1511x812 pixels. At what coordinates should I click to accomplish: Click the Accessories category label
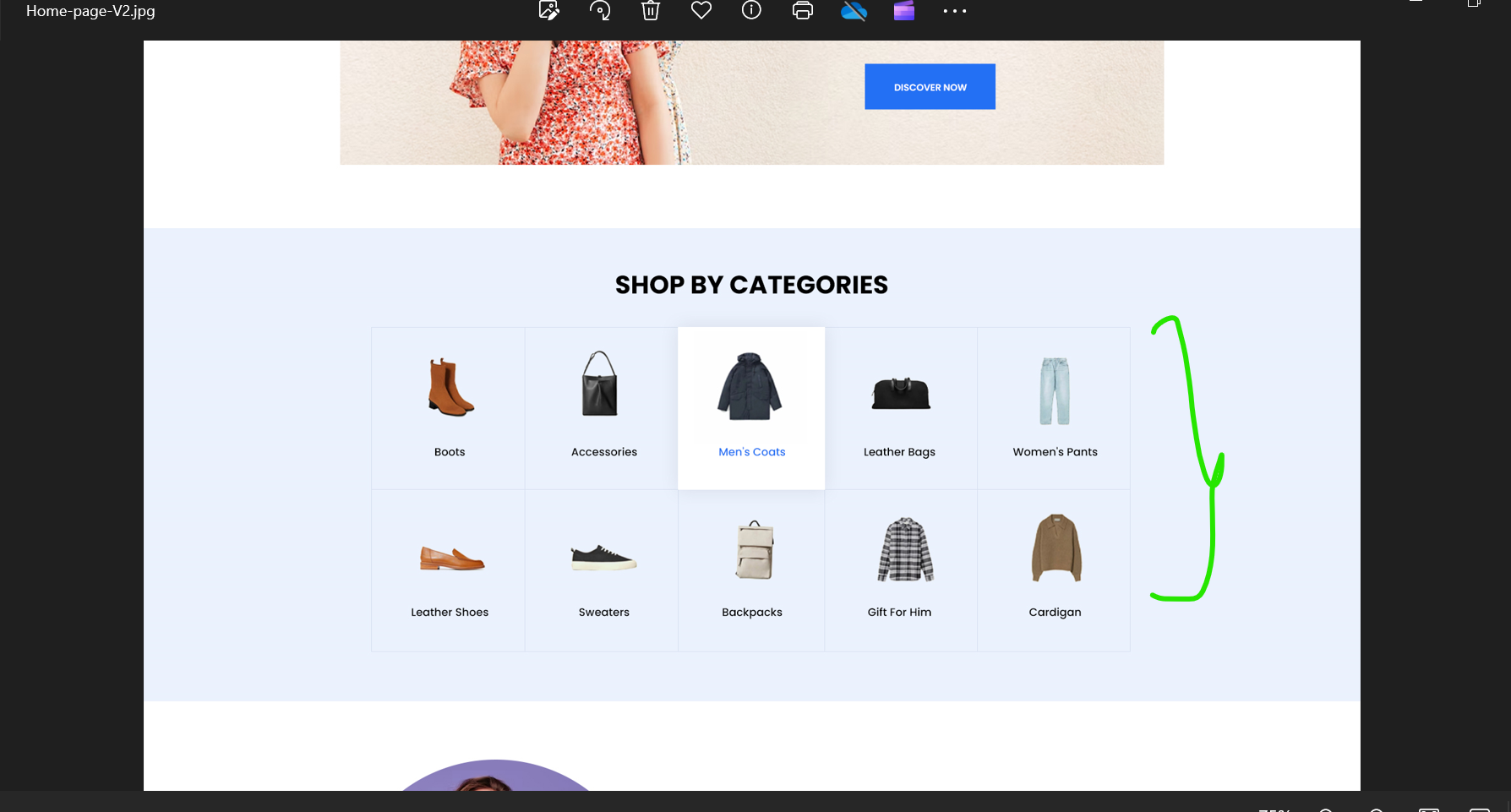point(604,452)
